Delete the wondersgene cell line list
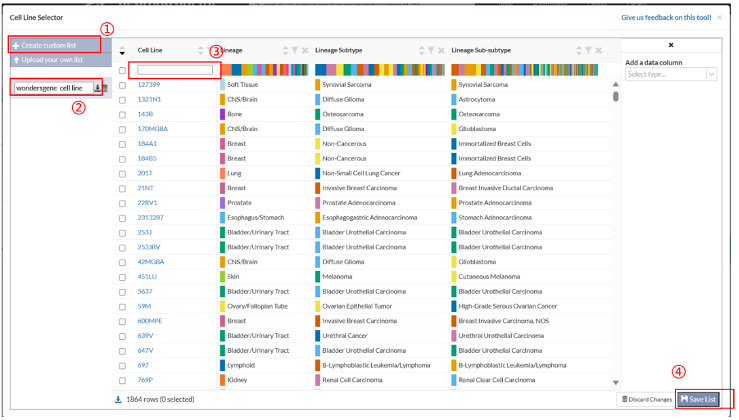The width and height of the screenshot is (739, 420). click(x=105, y=88)
